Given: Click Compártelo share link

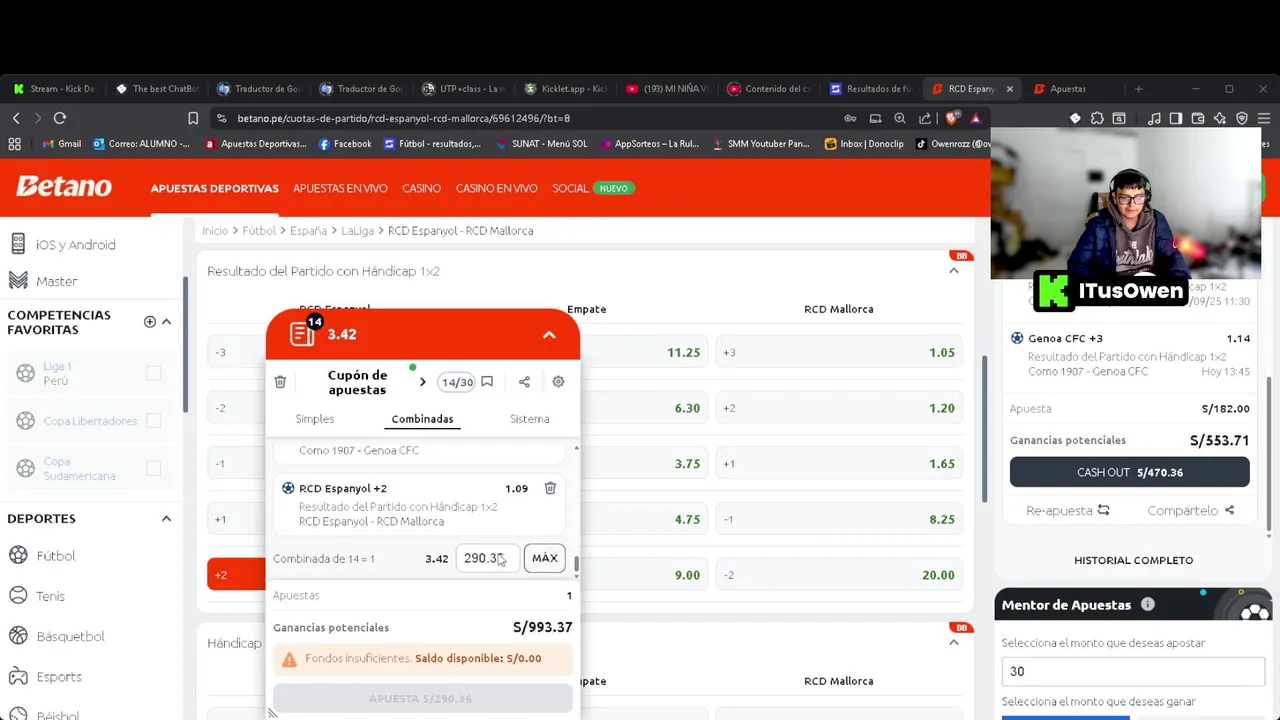Looking at the screenshot, I should [1190, 510].
